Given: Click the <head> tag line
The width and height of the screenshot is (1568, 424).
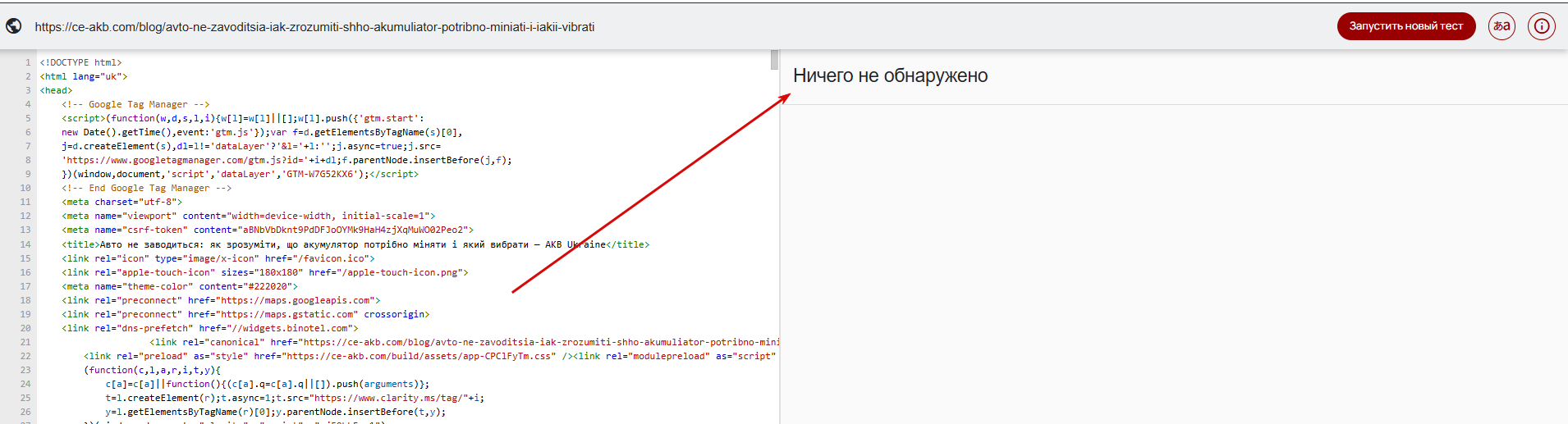Looking at the screenshot, I should click(x=56, y=90).
